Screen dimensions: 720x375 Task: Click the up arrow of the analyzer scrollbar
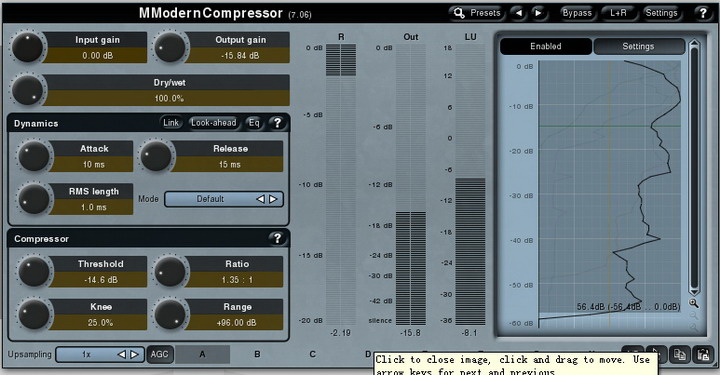[x=694, y=43]
